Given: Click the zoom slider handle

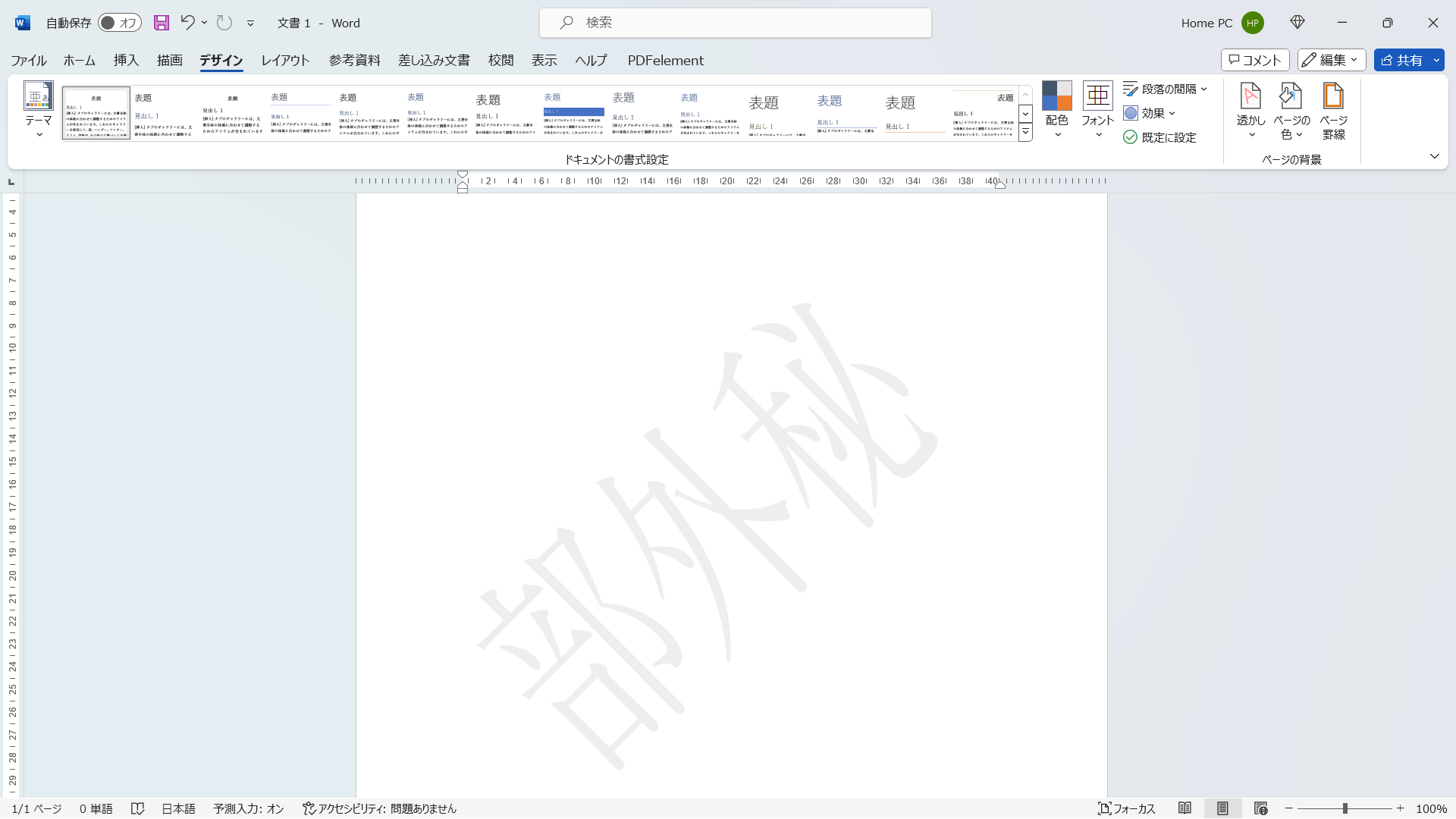Looking at the screenshot, I should pos(1345,808).
